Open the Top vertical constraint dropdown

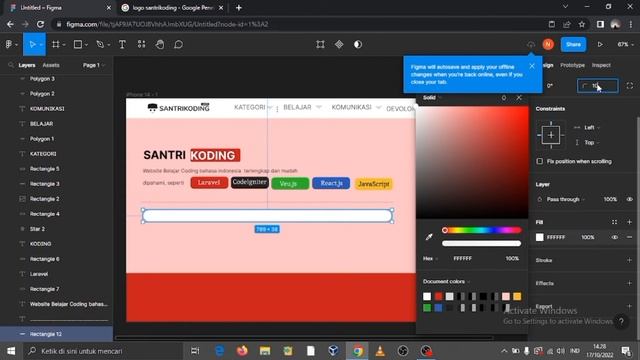coord(592,142)
